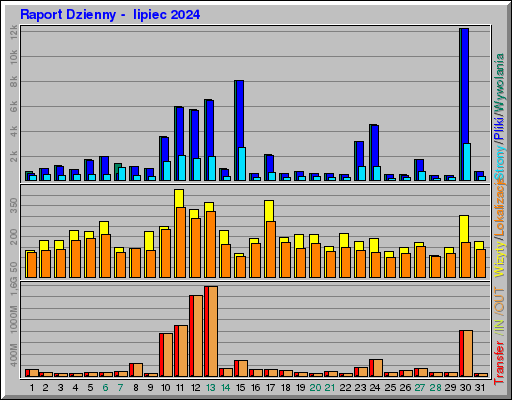Click day label '30' on the x-axis
The width and height of the screenshot is (512, 400).
[465, 388]
